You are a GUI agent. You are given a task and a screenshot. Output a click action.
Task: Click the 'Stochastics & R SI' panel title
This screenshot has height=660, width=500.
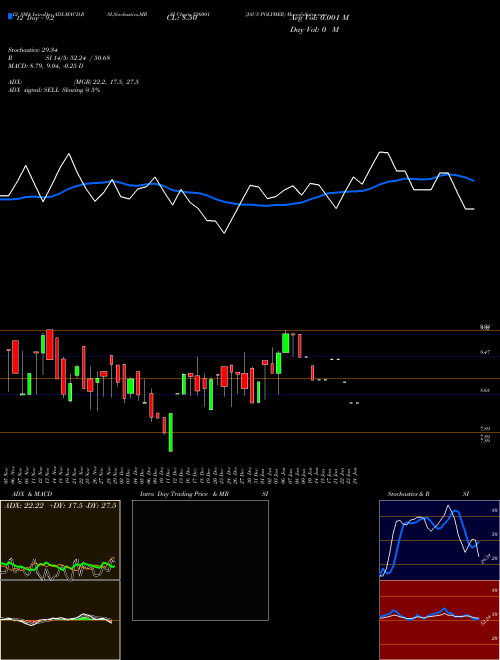pos(428,494)
